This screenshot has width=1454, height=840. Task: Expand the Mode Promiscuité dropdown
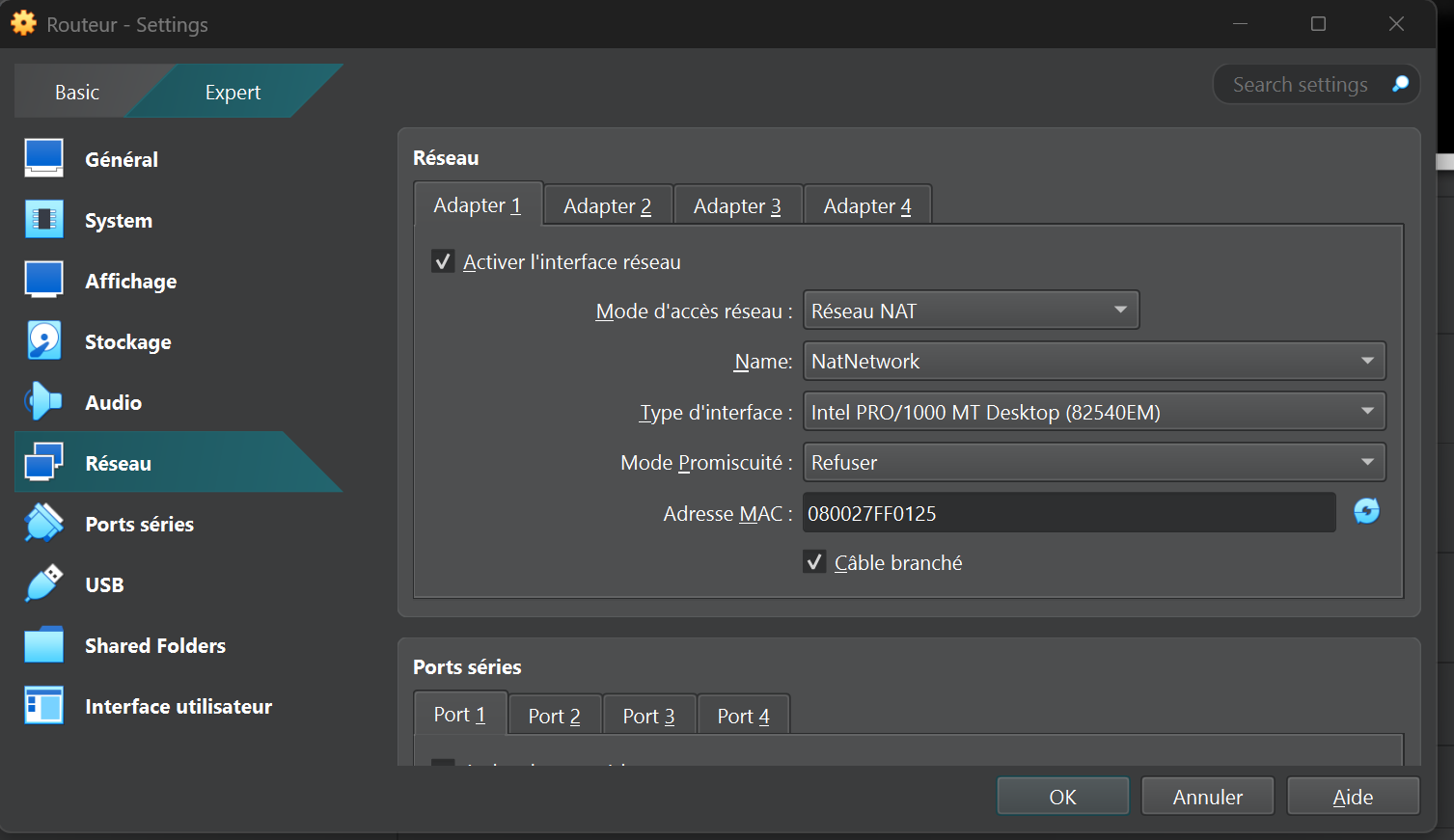click(1093, 462)
